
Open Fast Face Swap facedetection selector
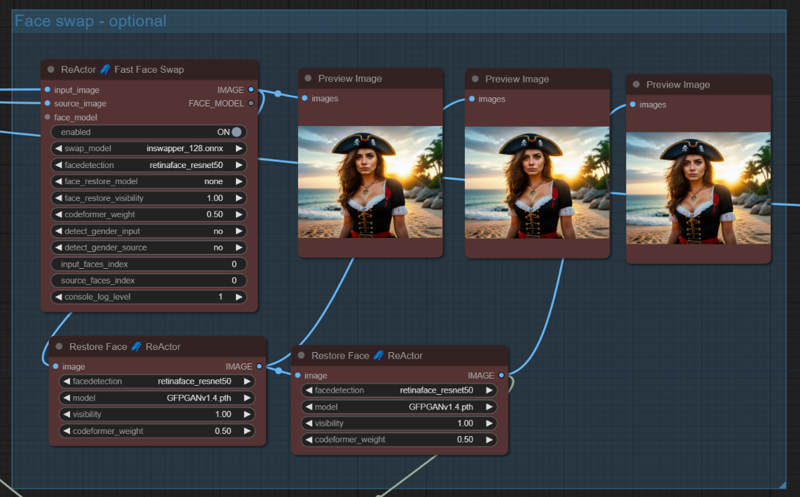coord(149,165)
